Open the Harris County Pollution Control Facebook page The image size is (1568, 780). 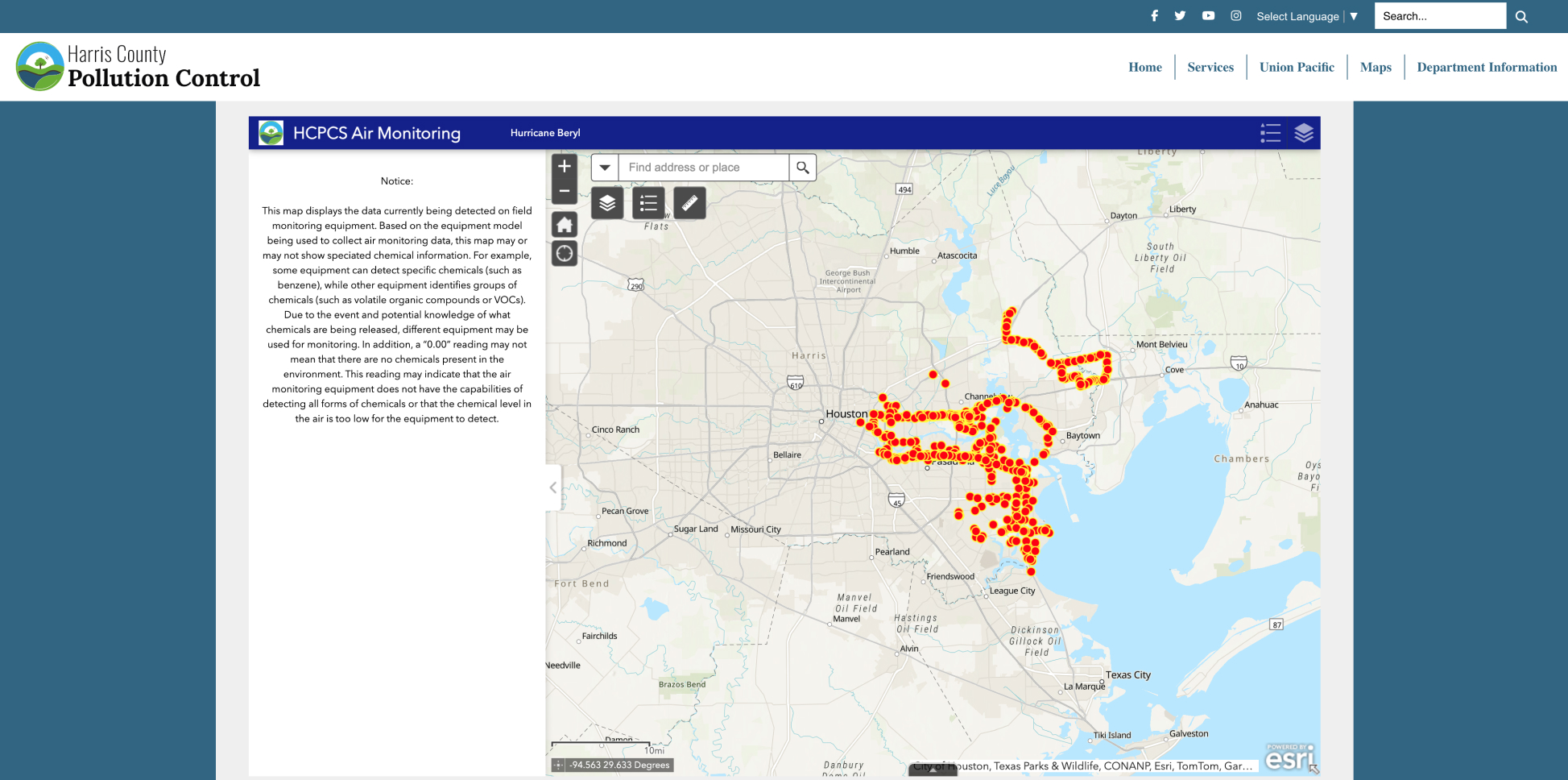point(1154,15)
